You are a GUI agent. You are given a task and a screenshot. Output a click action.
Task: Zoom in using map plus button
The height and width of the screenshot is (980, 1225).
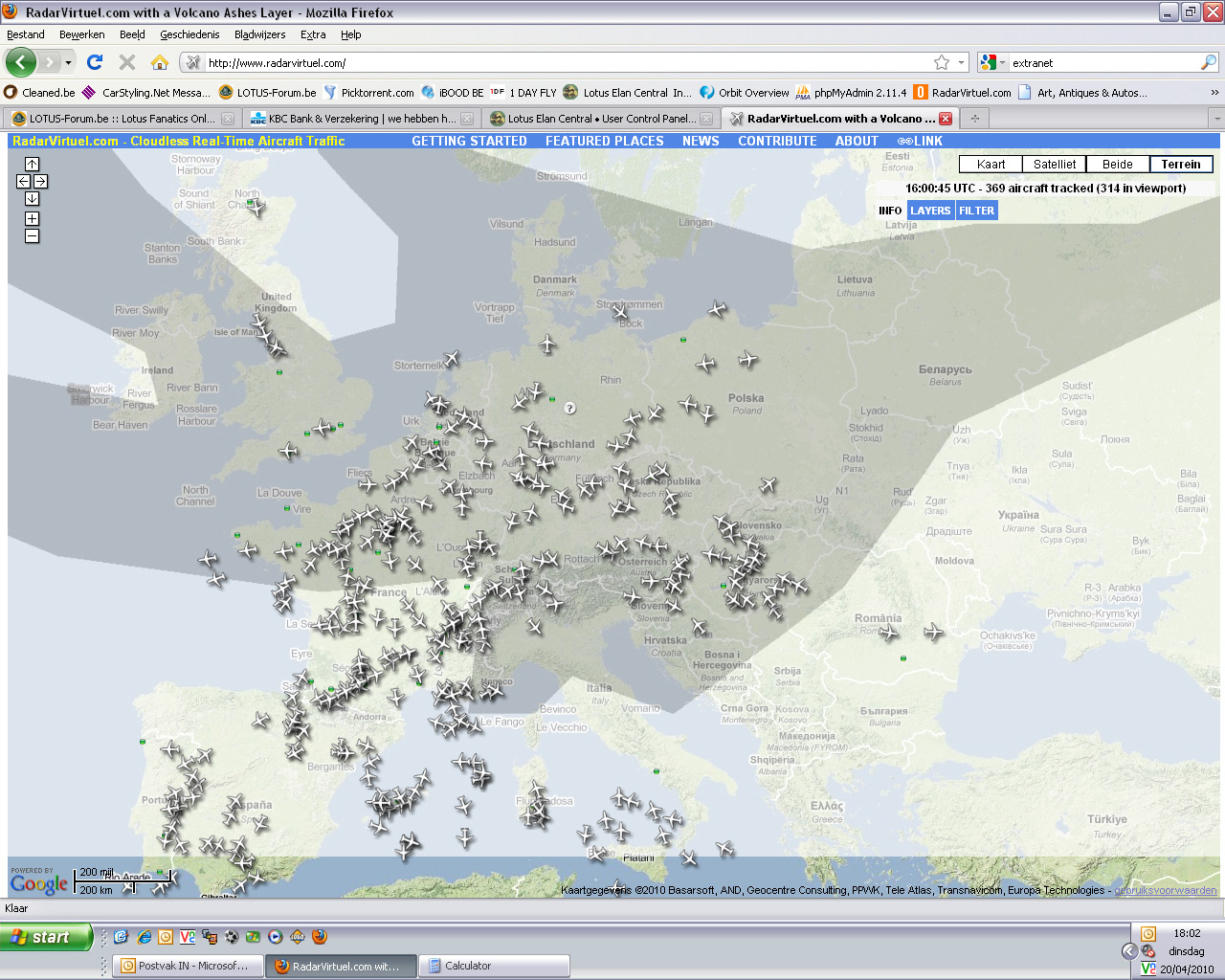[32, 218]
